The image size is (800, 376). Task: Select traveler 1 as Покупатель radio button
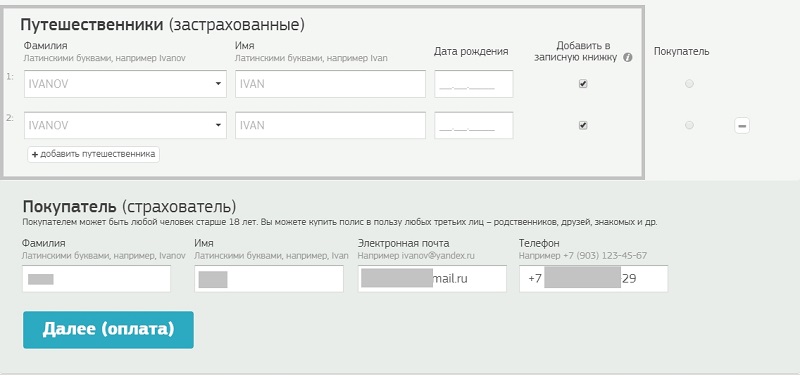click(689, 84)
